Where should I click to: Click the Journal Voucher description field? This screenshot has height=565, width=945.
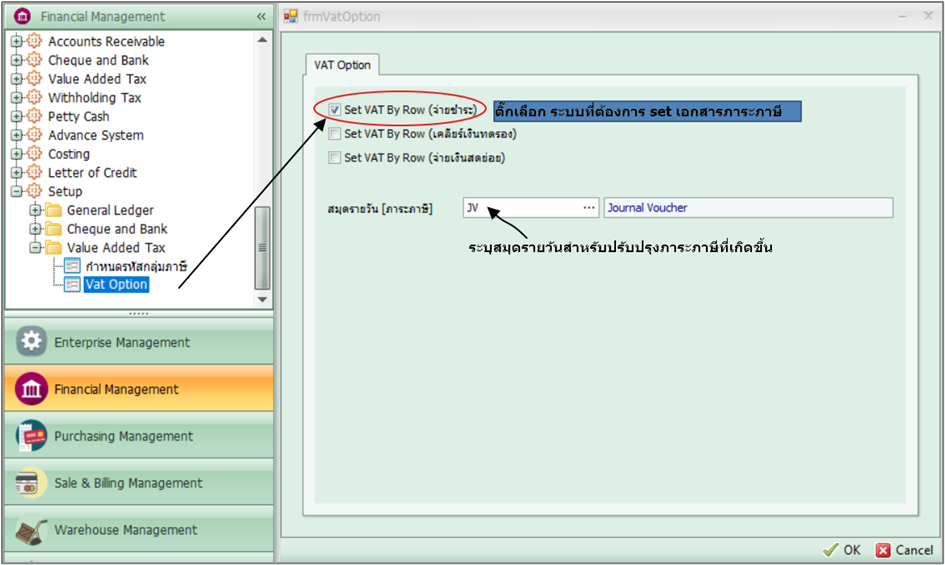coord(747,208)
